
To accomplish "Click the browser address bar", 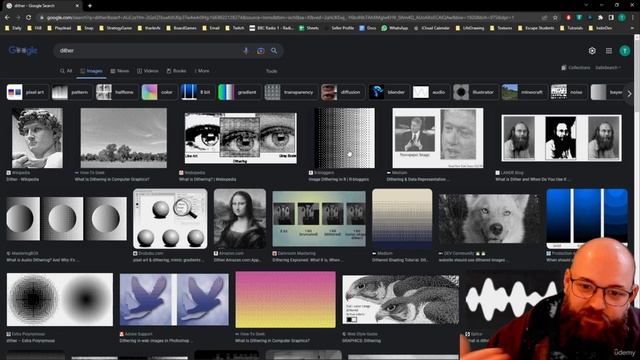I will pyautogui.click(x=286, y=18).
